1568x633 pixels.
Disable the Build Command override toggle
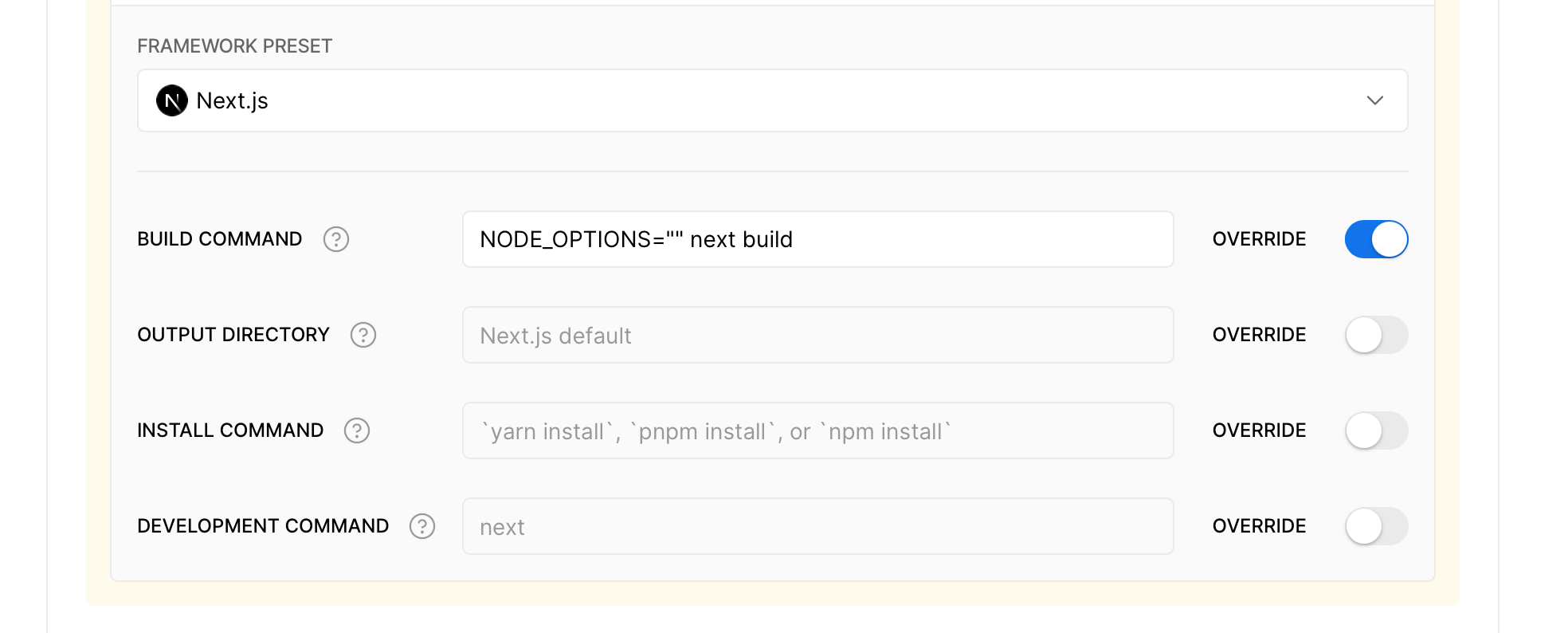(x=1376, y=239)
